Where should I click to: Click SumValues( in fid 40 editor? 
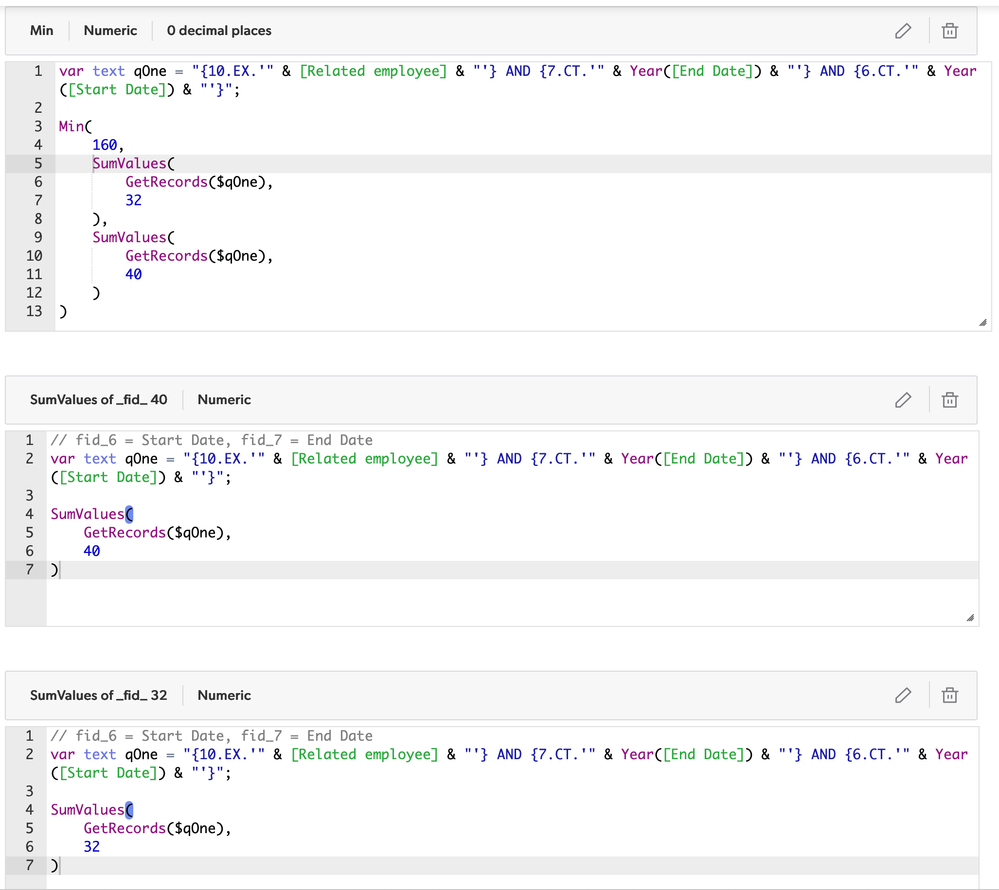[x=92, y=514]
